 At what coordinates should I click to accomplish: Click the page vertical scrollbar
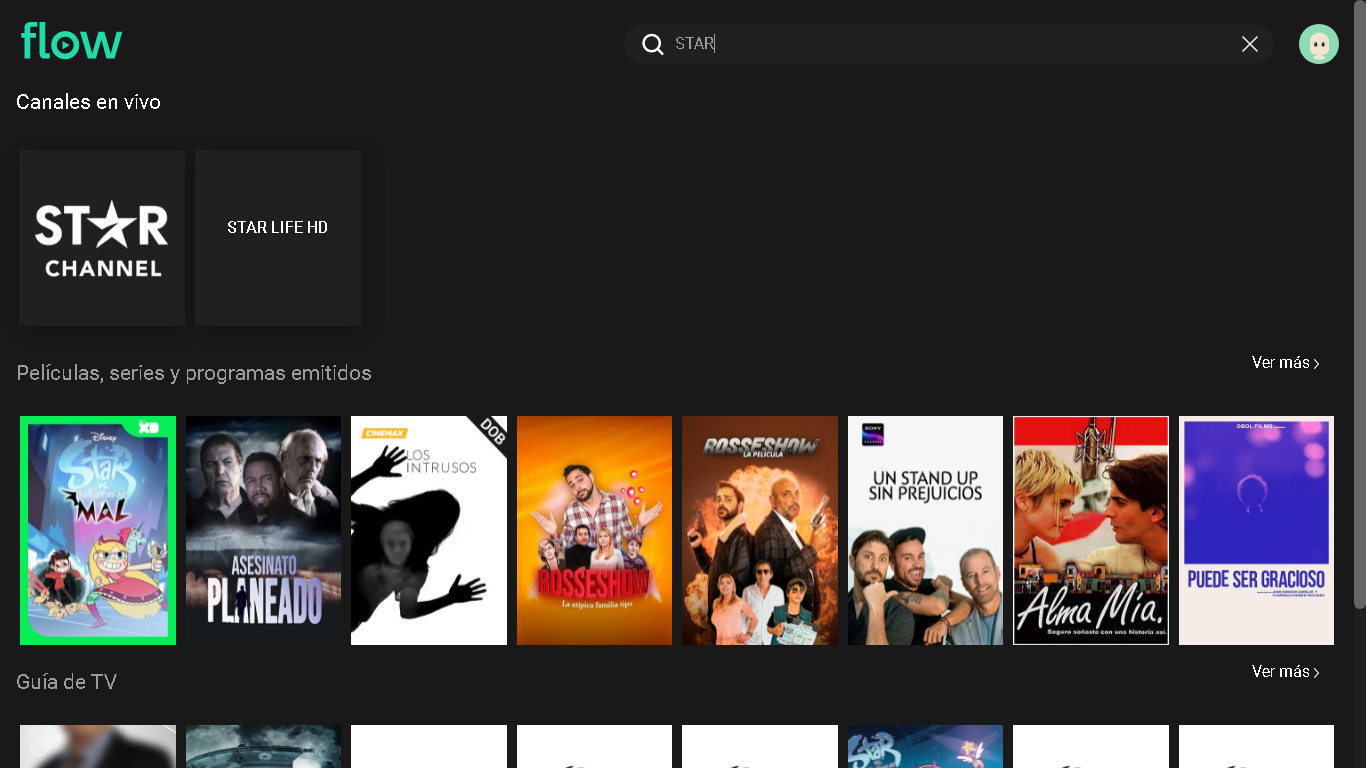1359,300
